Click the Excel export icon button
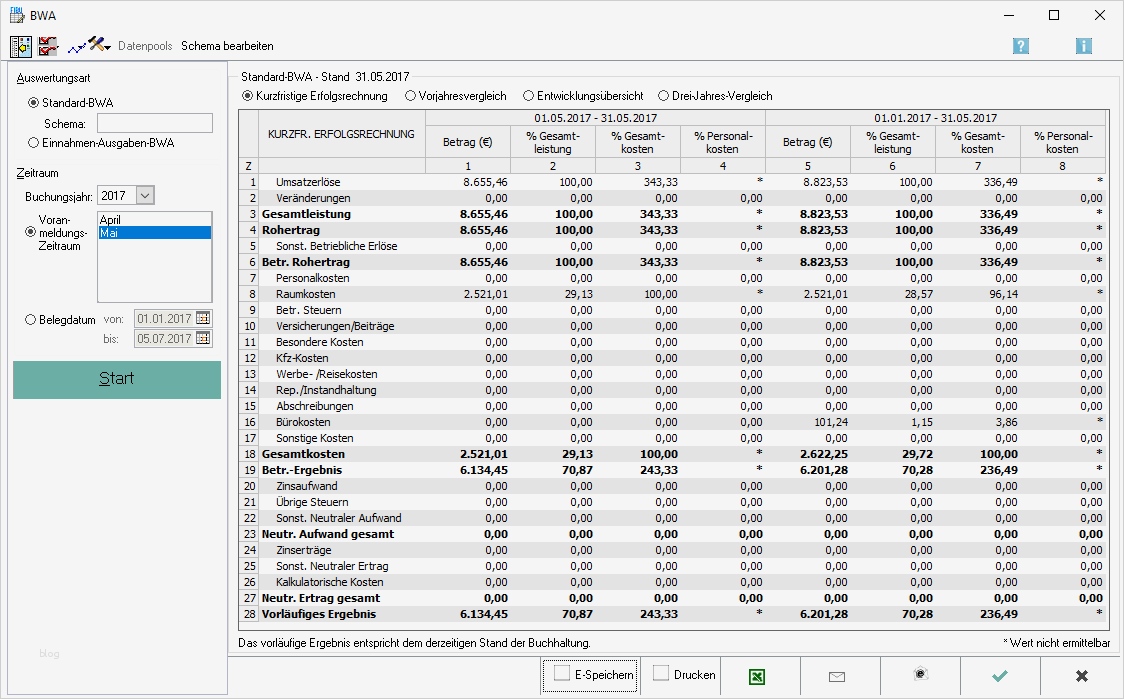 pyautogui.click(x=759, y=676)
